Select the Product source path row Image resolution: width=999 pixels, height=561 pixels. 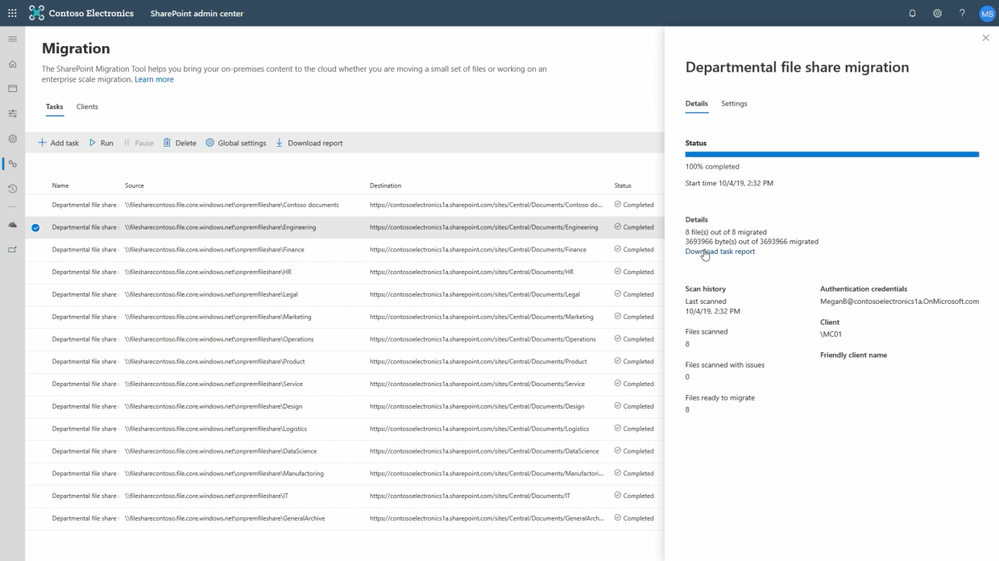tap(215, 361)
